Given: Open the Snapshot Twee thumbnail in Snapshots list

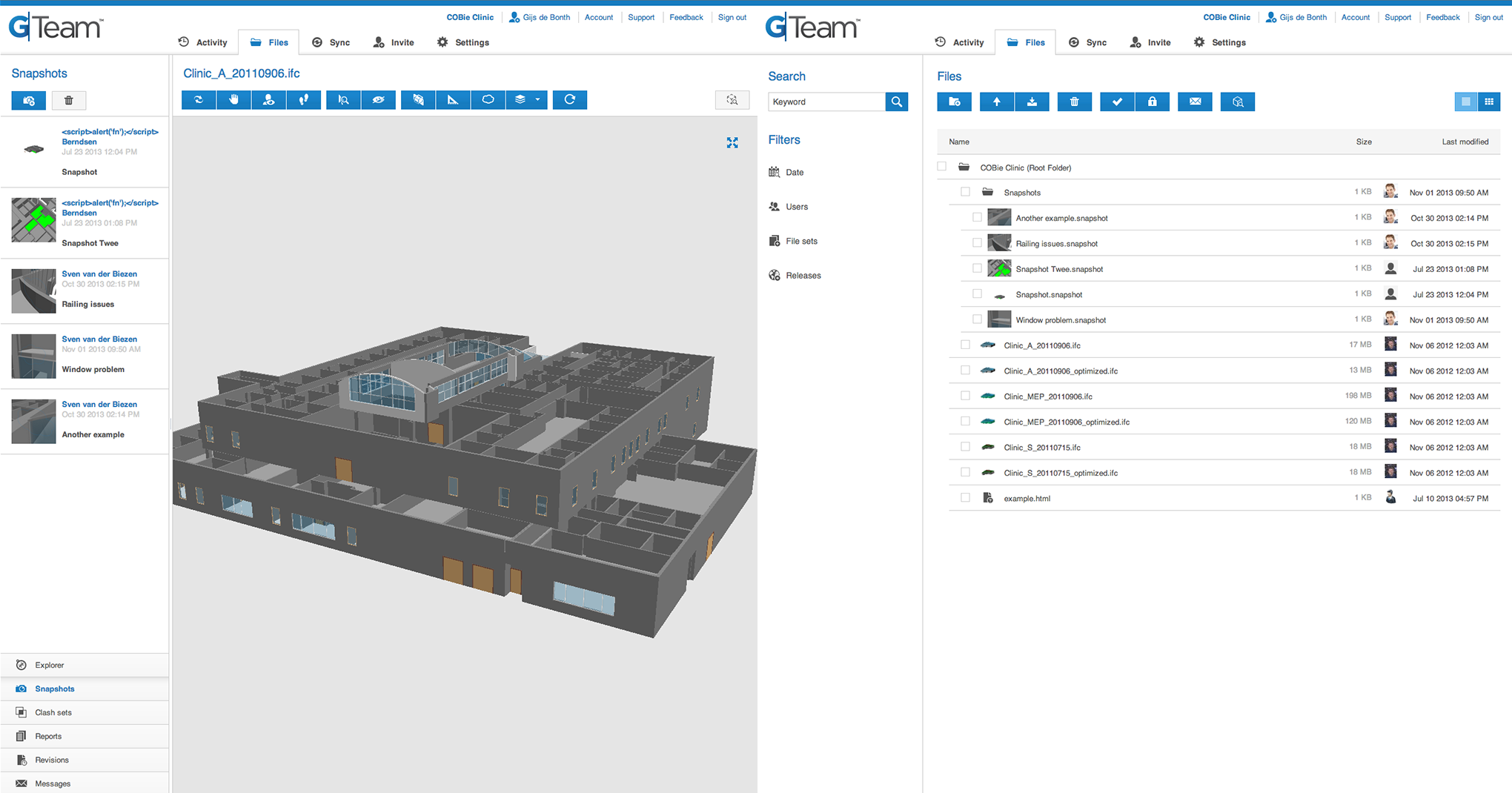Looking at the screenshot, I should pos(33,220).
